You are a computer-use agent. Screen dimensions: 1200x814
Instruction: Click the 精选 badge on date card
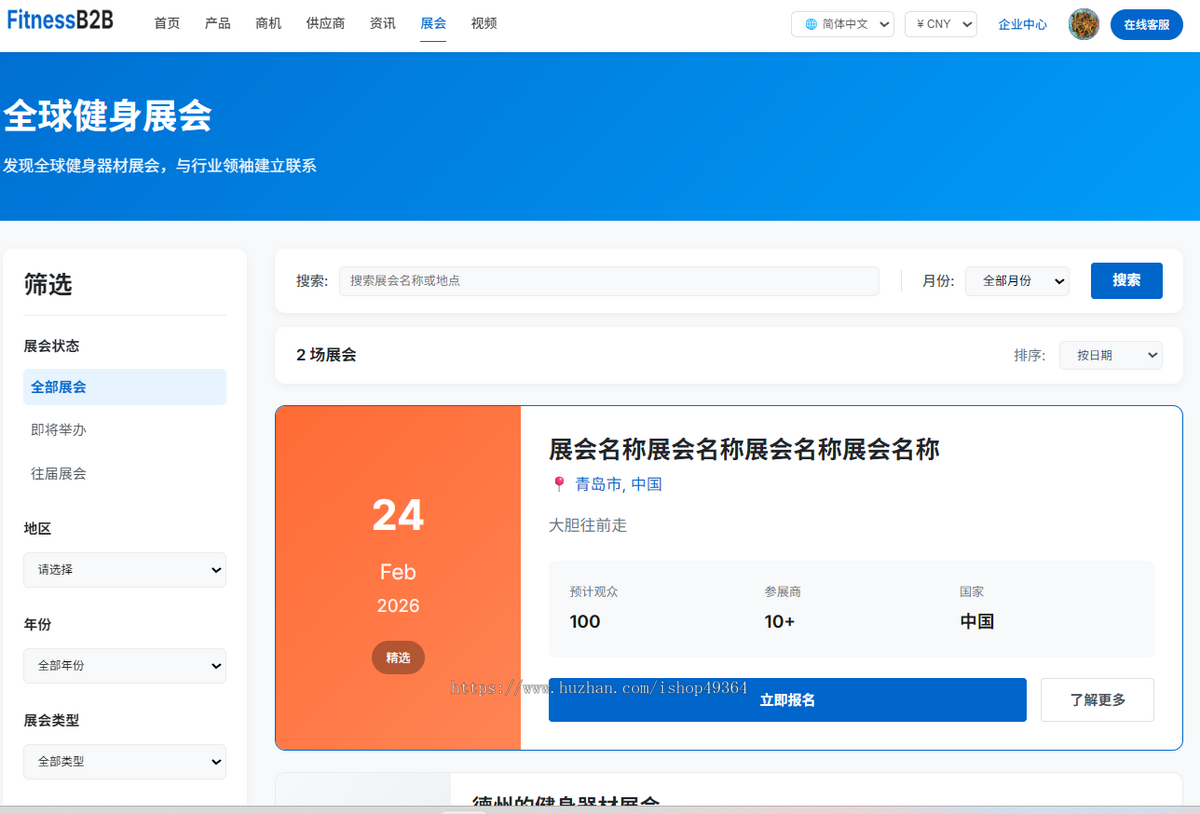coord(398,658)
